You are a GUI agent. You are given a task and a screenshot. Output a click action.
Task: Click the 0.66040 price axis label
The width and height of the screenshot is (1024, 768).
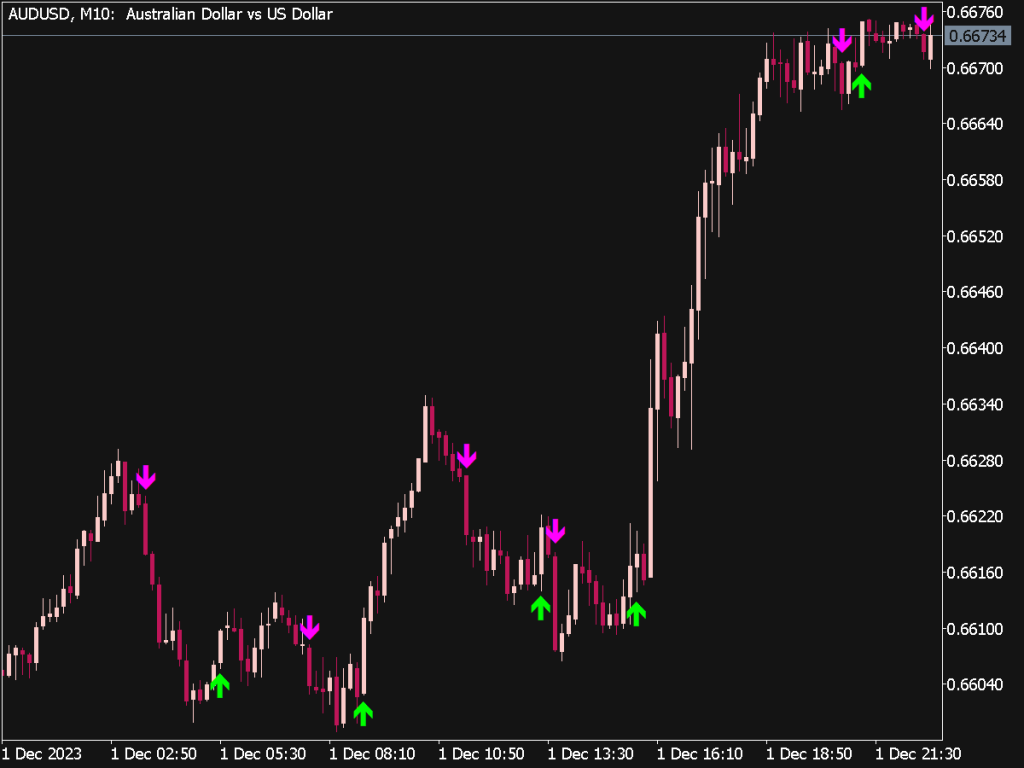[x=975, y=684]
